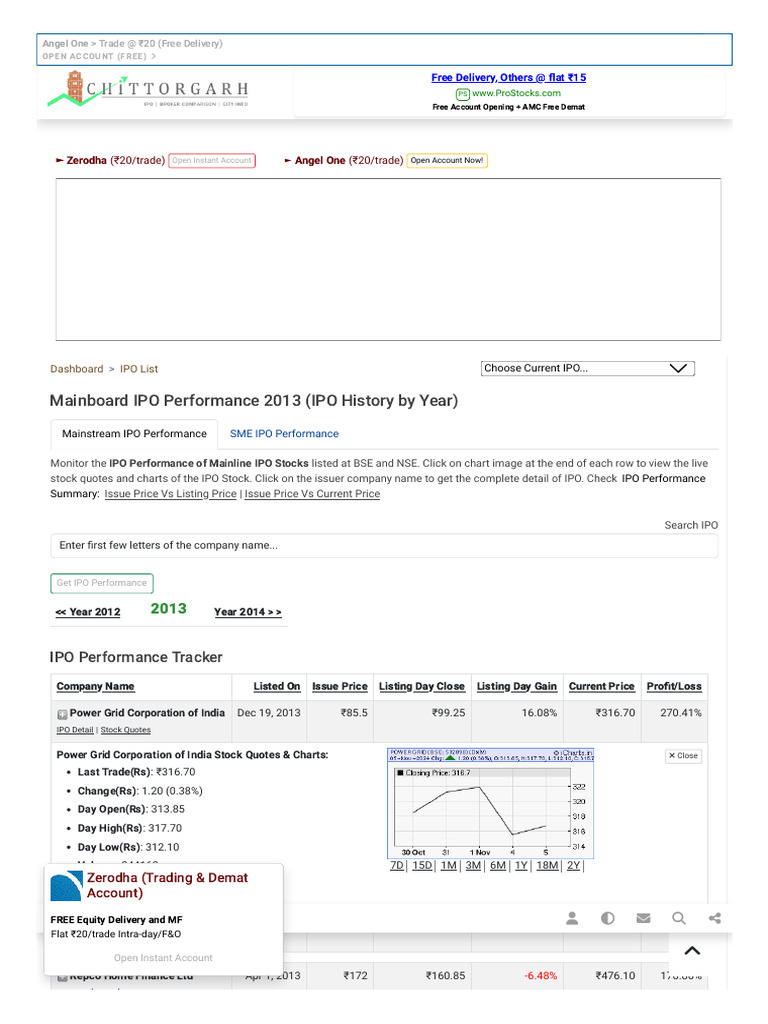Open the IPO List breadcrumb link
The width and height of the screenshot is (768, 1024).
coord(138,369)
